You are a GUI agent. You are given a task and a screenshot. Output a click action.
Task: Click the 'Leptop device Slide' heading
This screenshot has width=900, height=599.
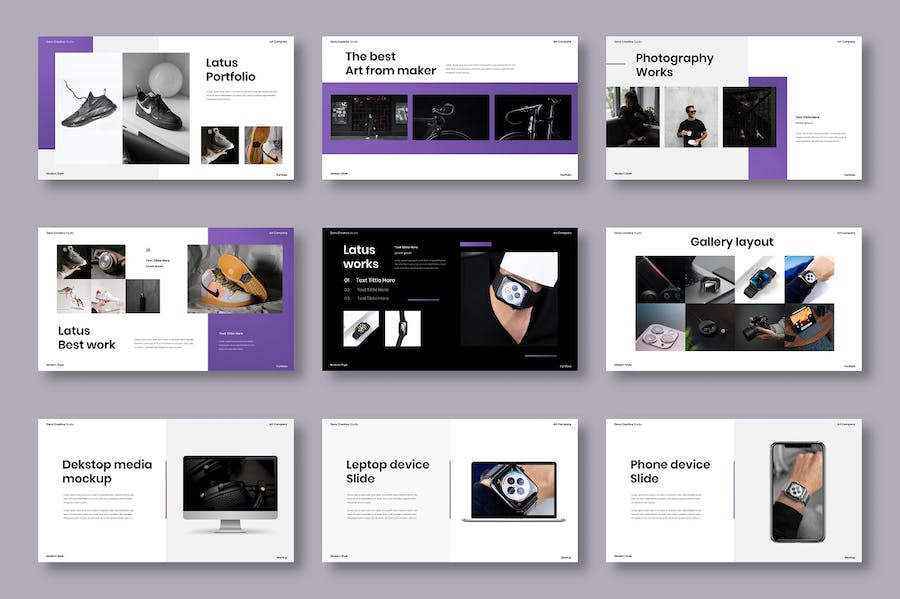tap(387, 471)
